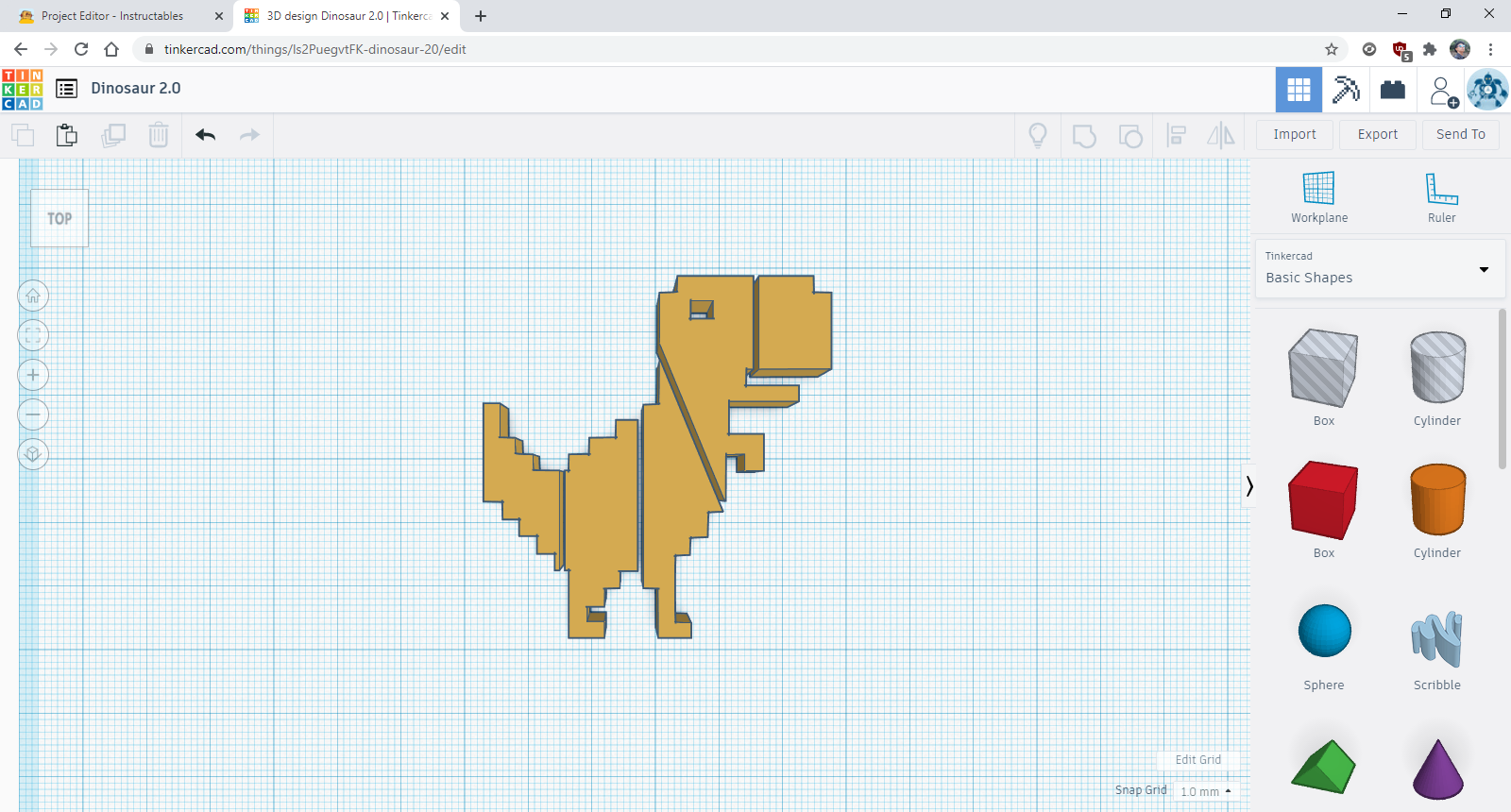Close the Project Editor Instructables tab
This screenshot has height=812, width=1511.
tap(219, 16)
